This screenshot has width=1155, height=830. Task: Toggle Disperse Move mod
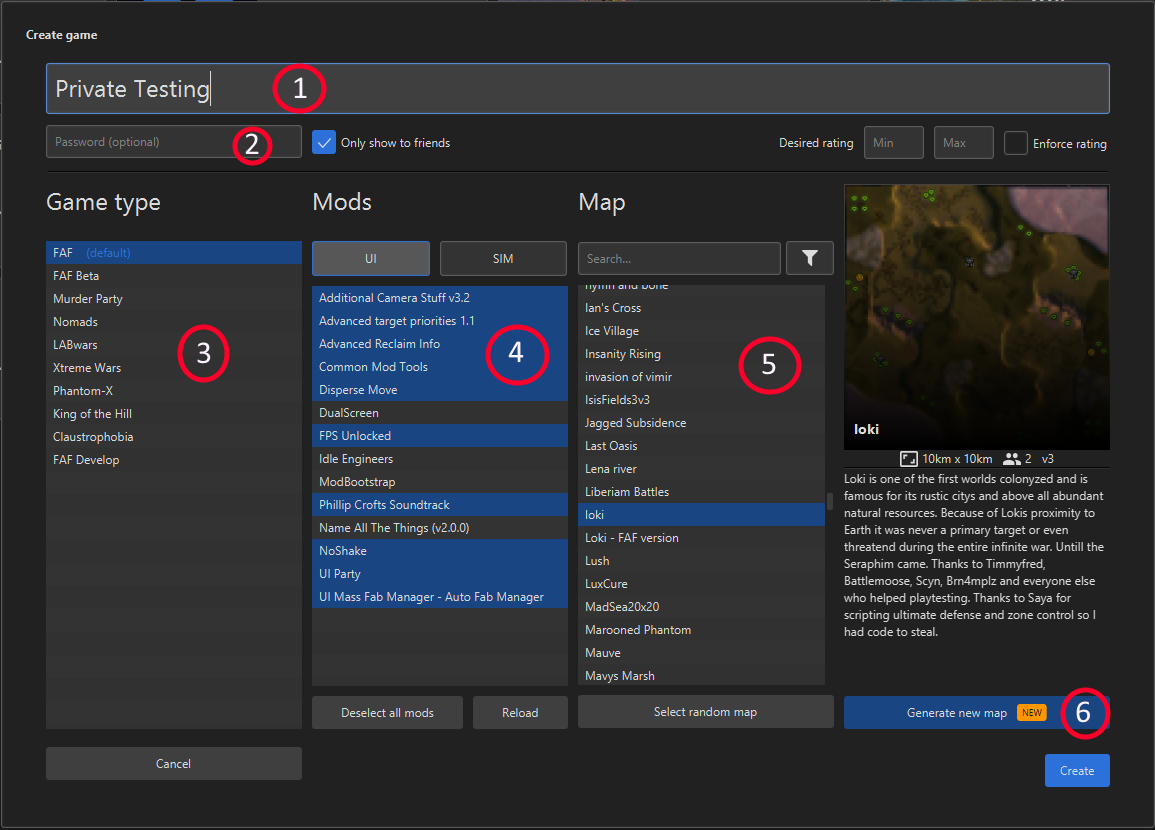click(x=440, y=390)
